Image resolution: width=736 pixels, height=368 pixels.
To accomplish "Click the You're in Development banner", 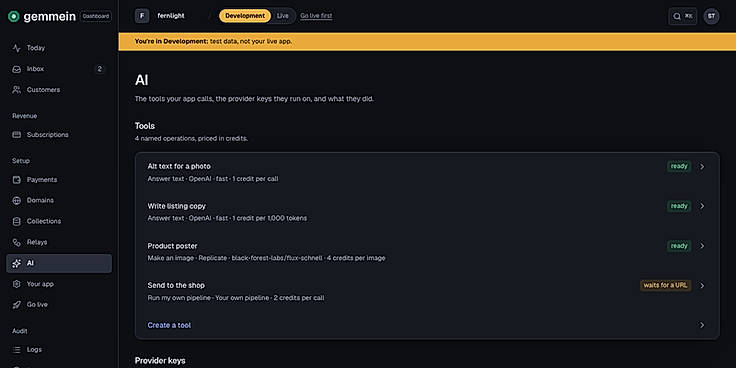I will (x=427, y=41).
